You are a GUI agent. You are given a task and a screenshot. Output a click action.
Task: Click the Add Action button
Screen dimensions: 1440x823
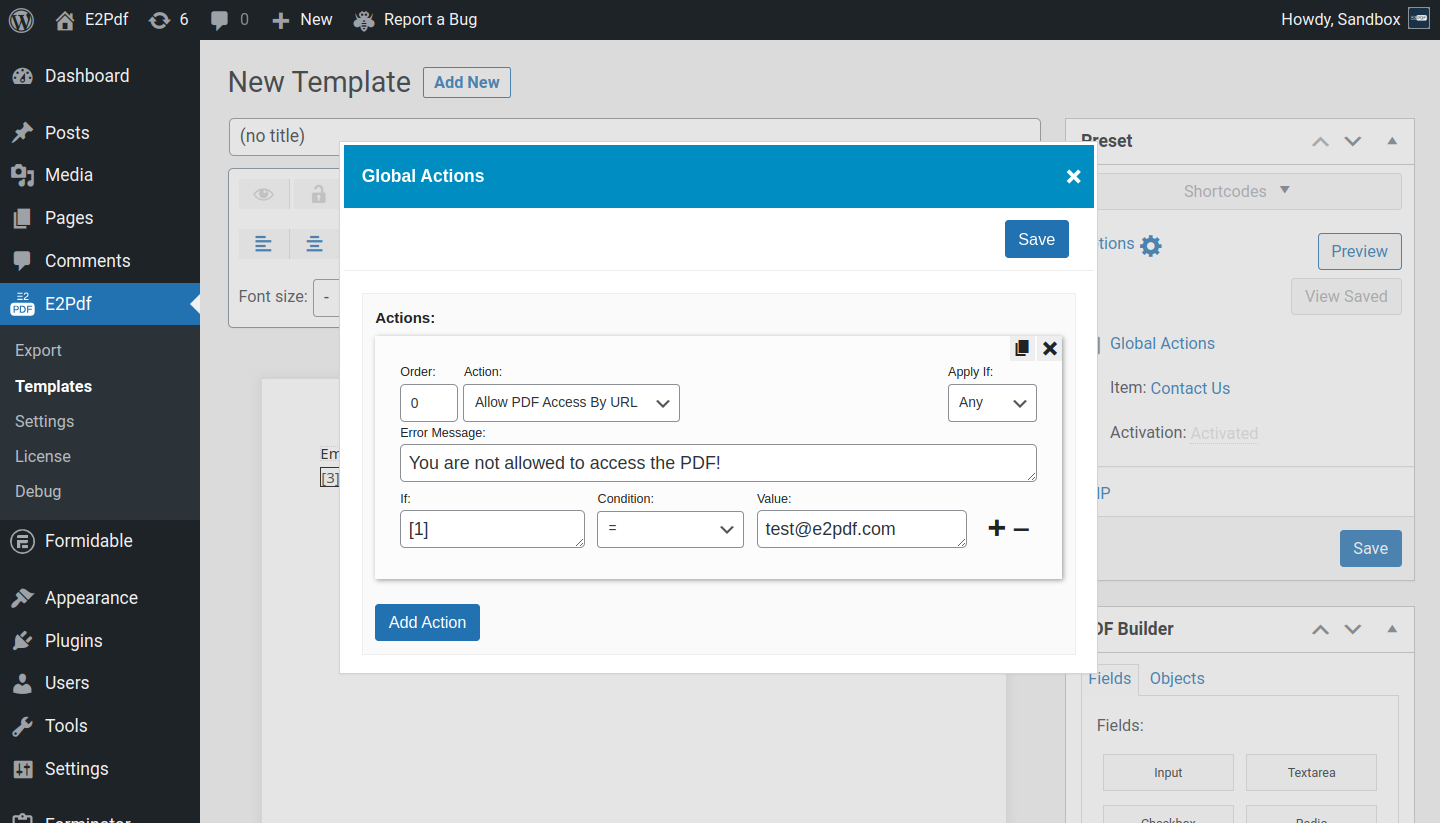pyautogui.click(x=427, y=622)
